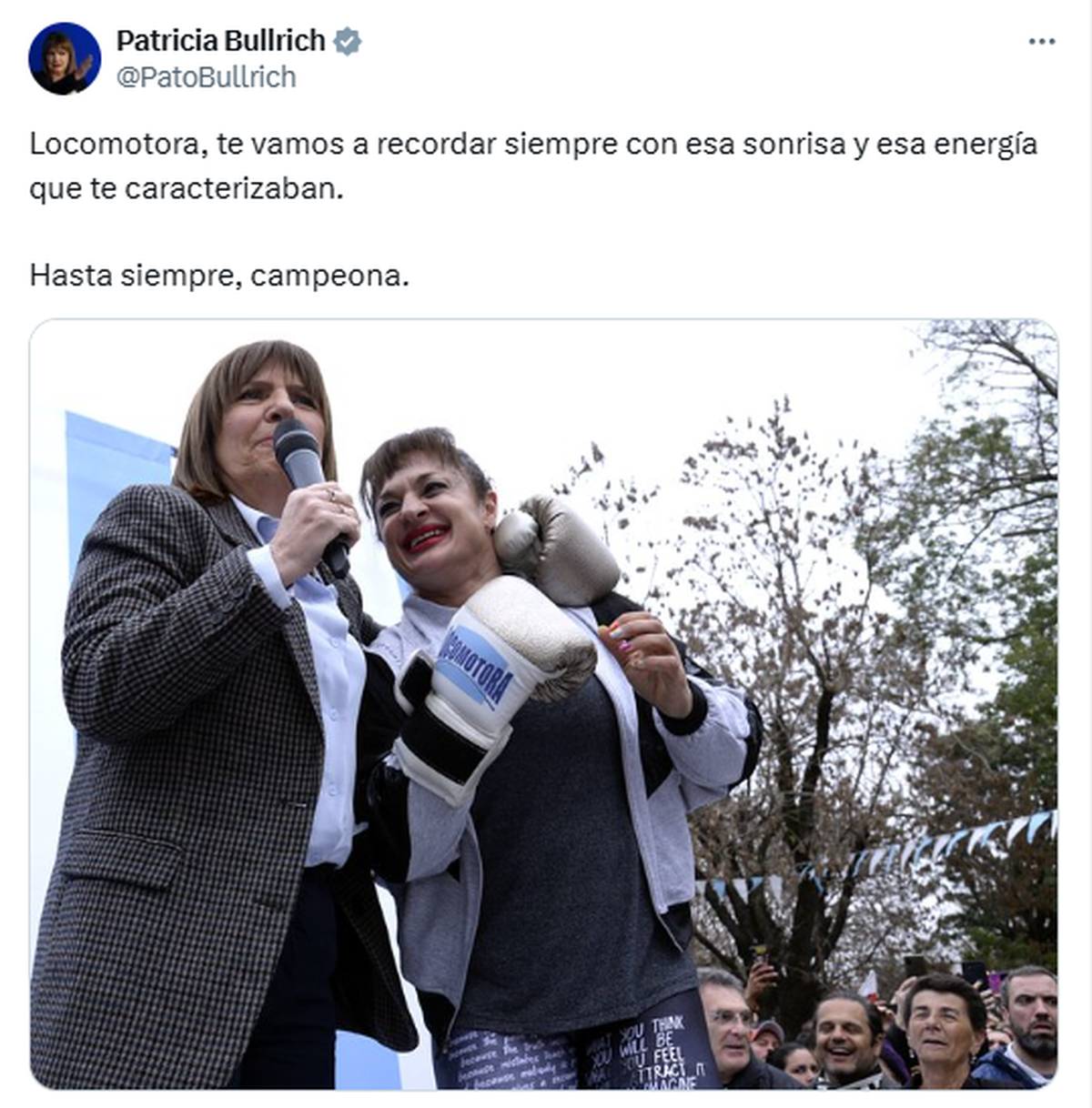This screenshot has height=1108, width=1092.
Task: Open the Patricia Bullrich display name link
Action: pos(221,41)
